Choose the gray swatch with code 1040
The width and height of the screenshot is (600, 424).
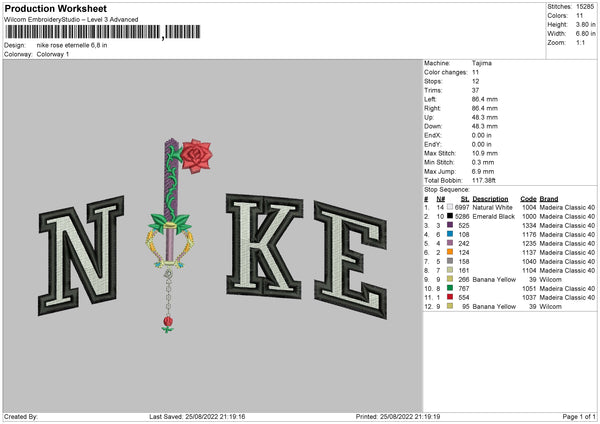coord(450,261)
